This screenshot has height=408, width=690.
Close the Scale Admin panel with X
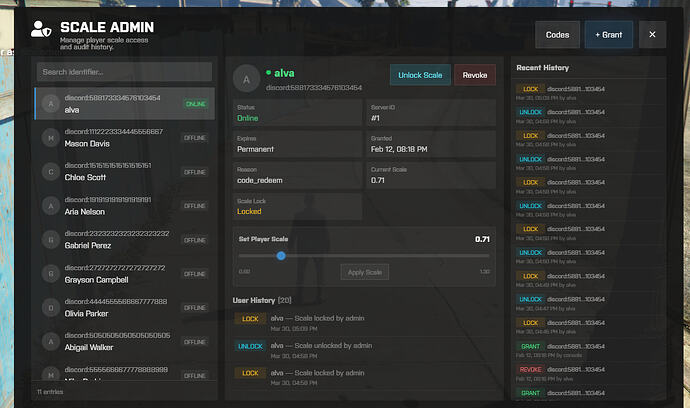[652, 35]
